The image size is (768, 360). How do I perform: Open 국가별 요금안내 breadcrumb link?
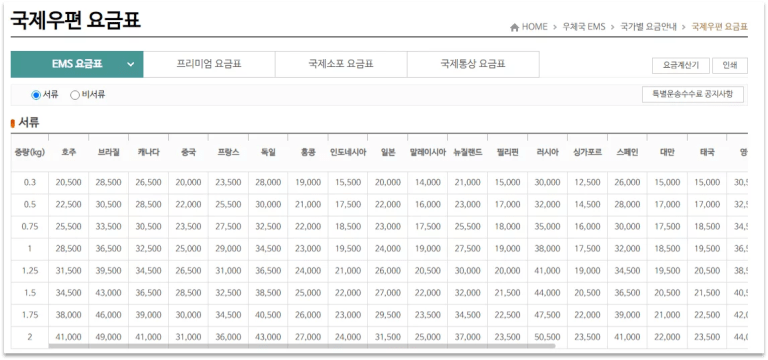(648, 27)
